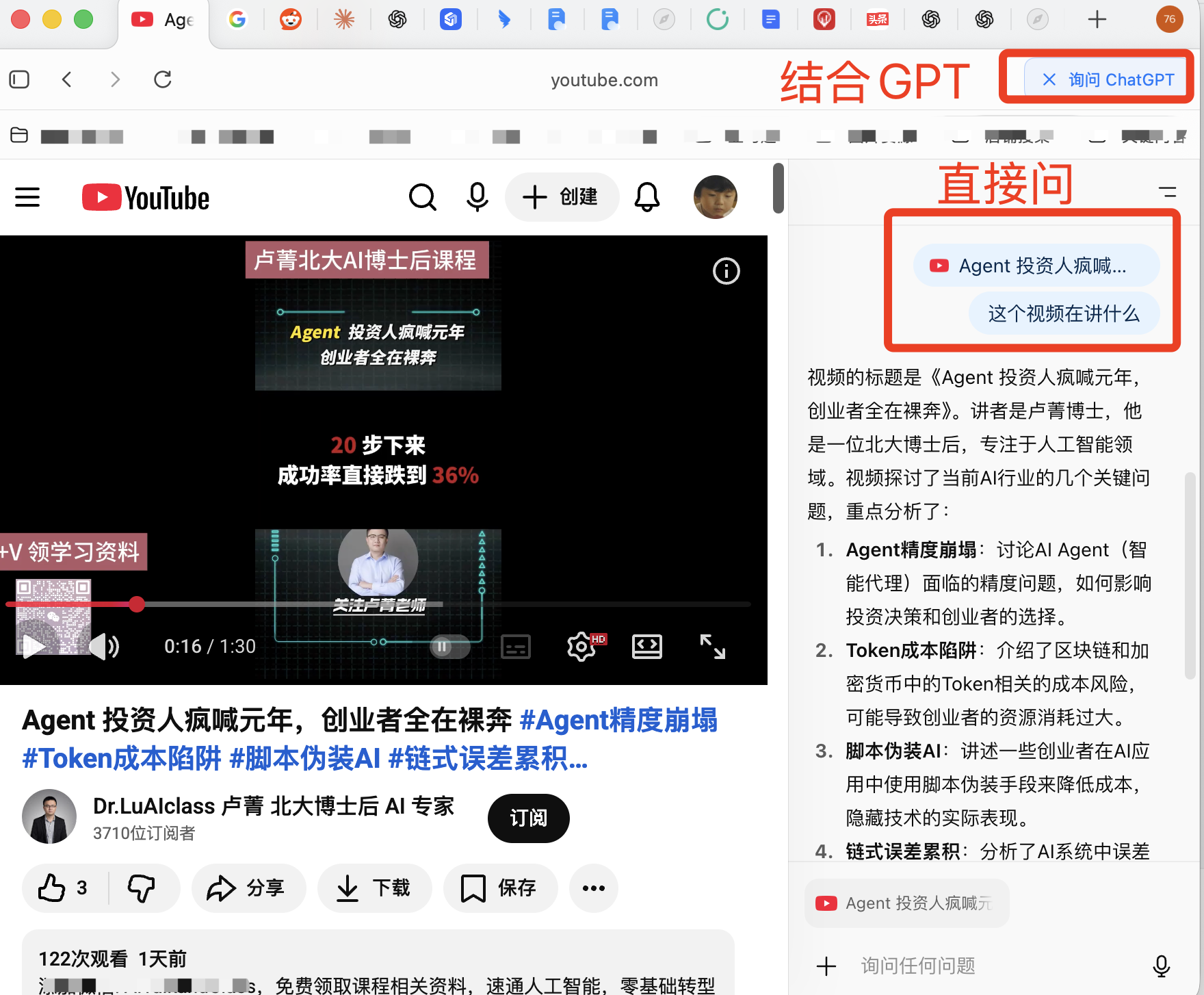The width and height of the screenshot is (1204, 995).
Task: Open YouTube notifications bell
Action: [x=646, y=198]
